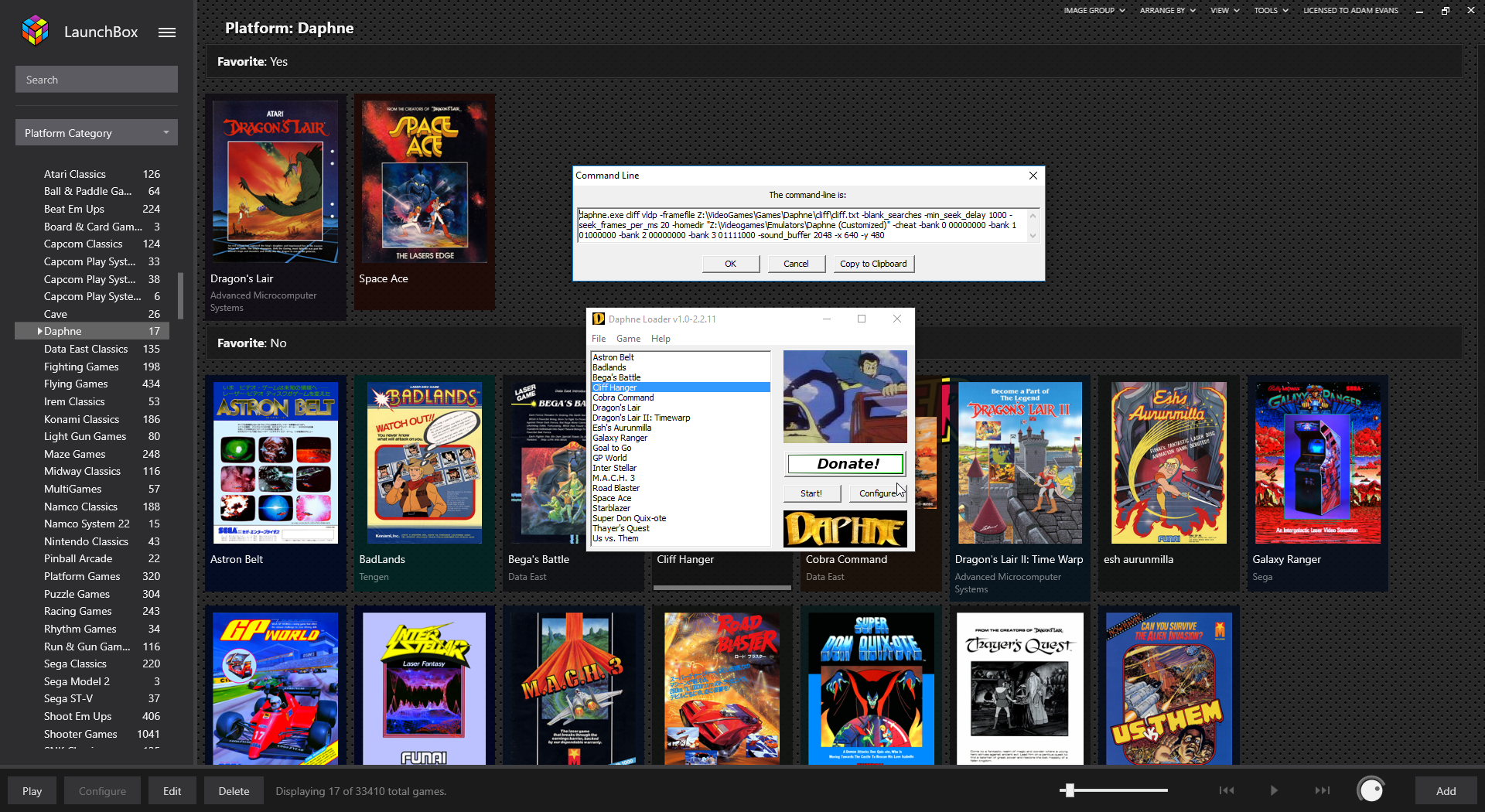Click the LaunchBox Search field
Viewport: 1485px width, 812px height.
pos(97,80)
